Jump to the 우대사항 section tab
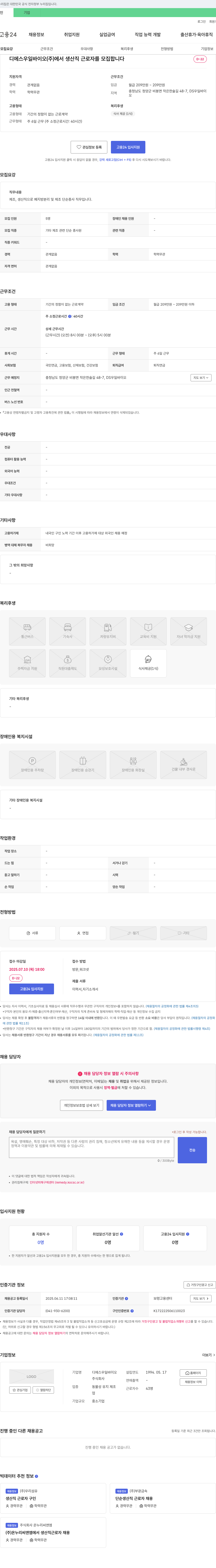The image size is (216, 1568). point(87,49)
